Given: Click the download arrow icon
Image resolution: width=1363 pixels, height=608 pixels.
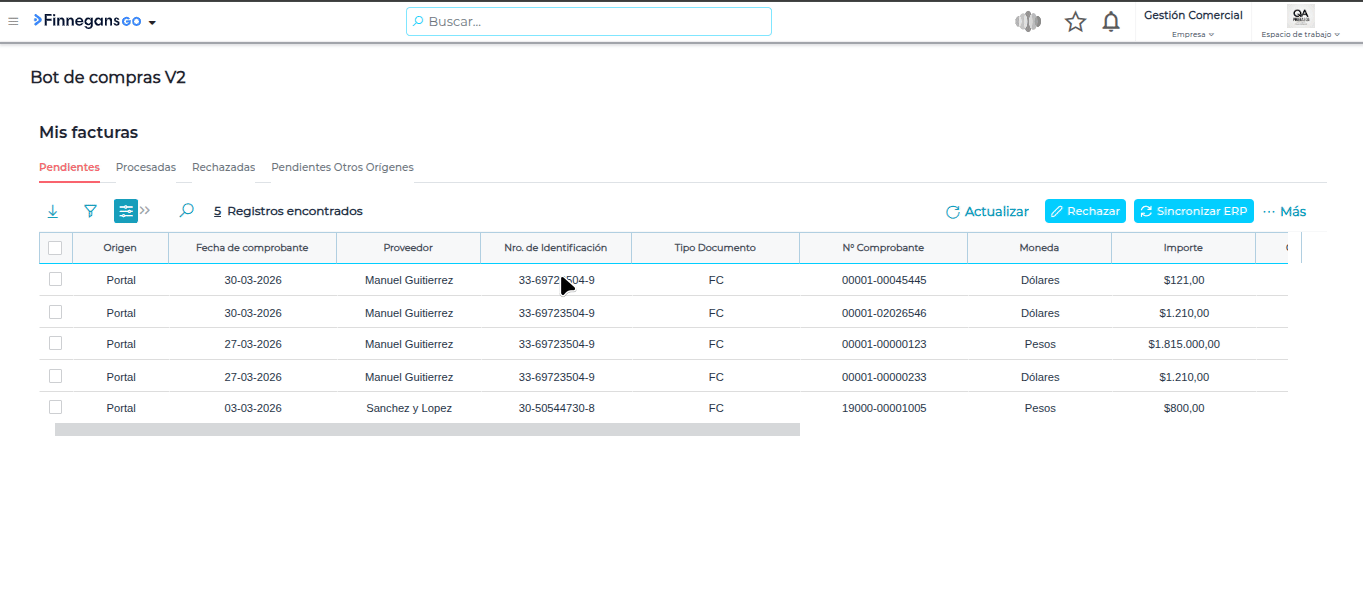Looking at the screenshot, I should coord(53,211).
